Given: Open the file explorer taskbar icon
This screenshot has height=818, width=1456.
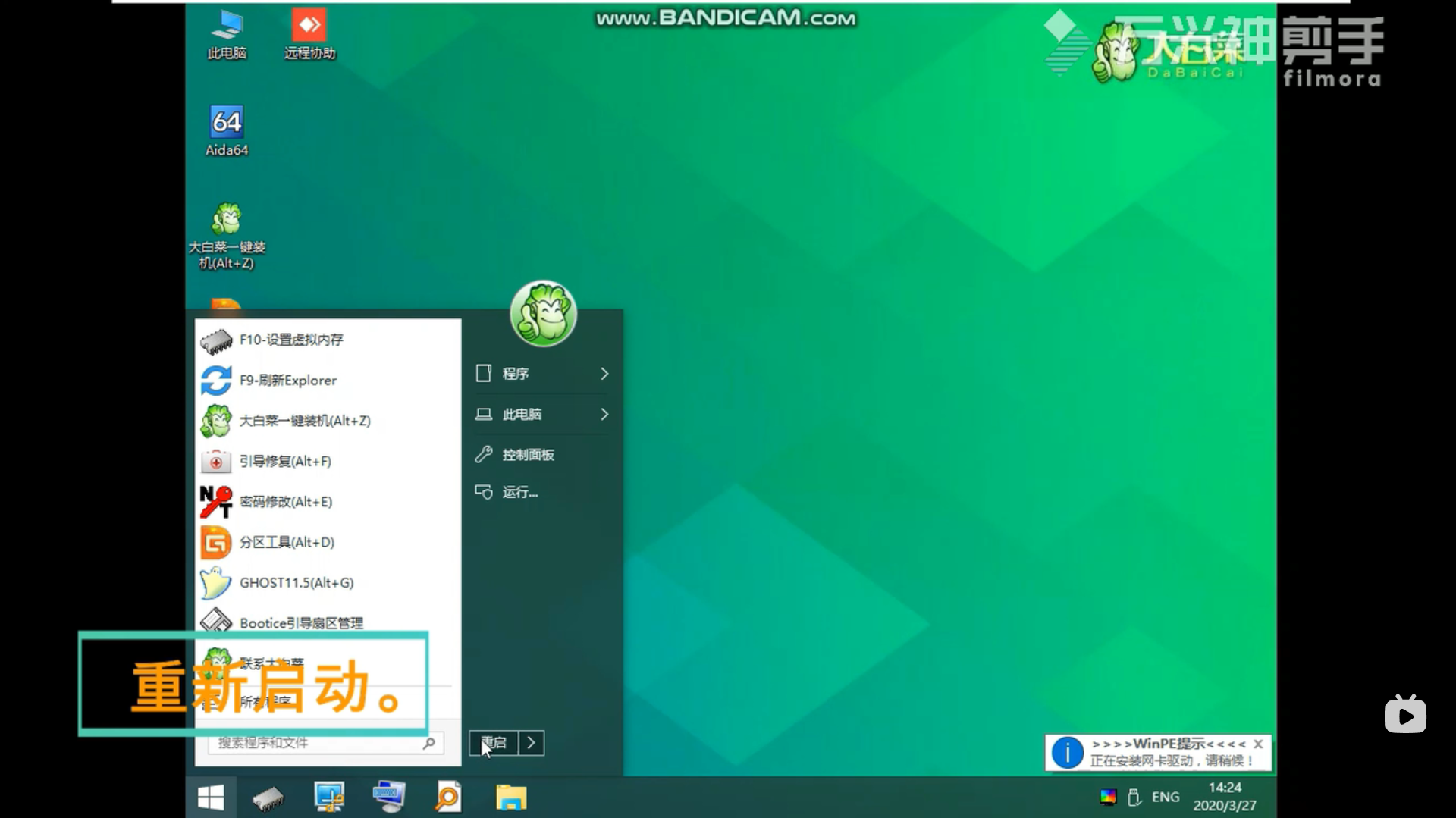Looking at the screenshot, I should point(511,798).
